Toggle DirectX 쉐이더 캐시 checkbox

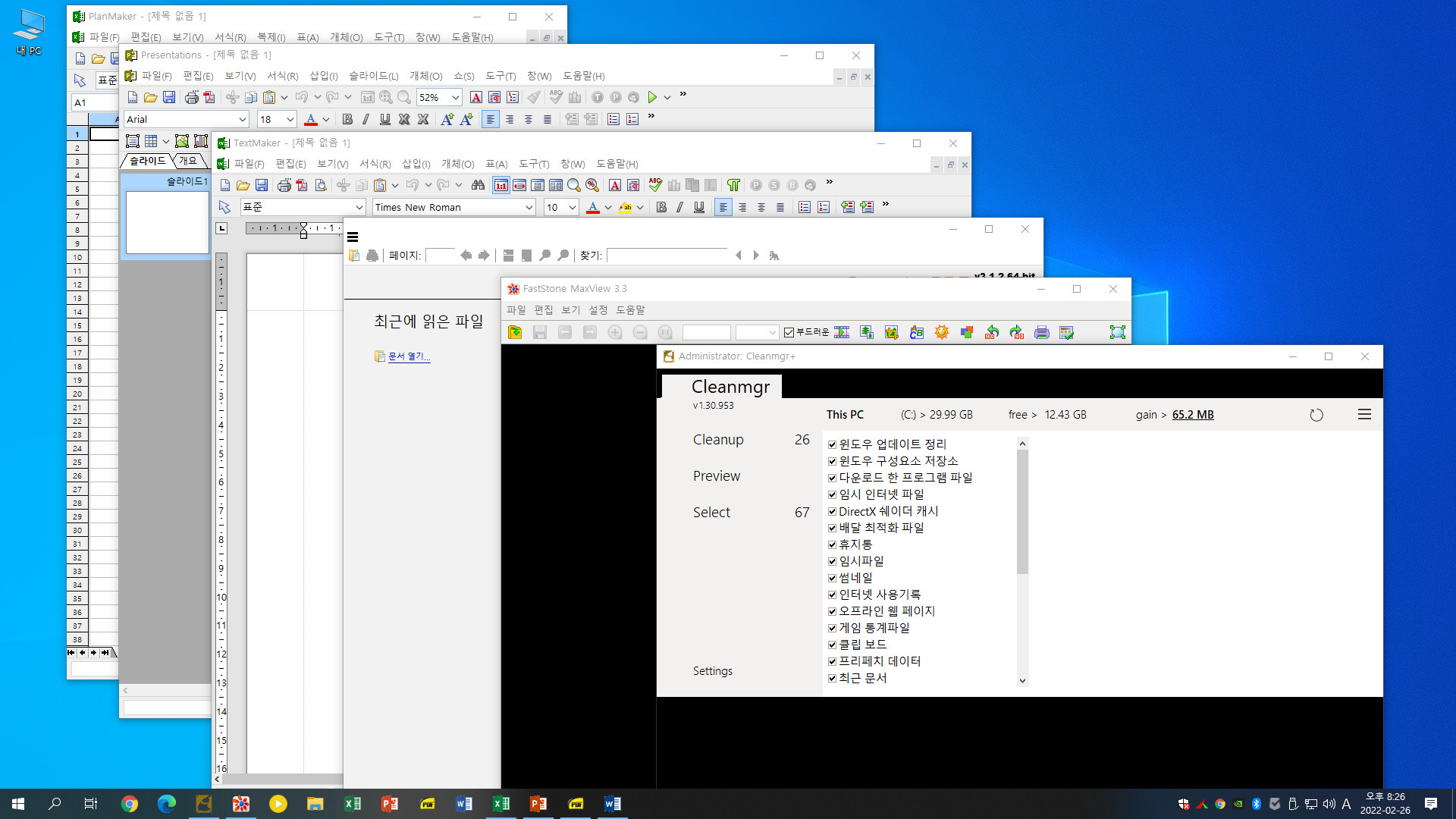832,511
